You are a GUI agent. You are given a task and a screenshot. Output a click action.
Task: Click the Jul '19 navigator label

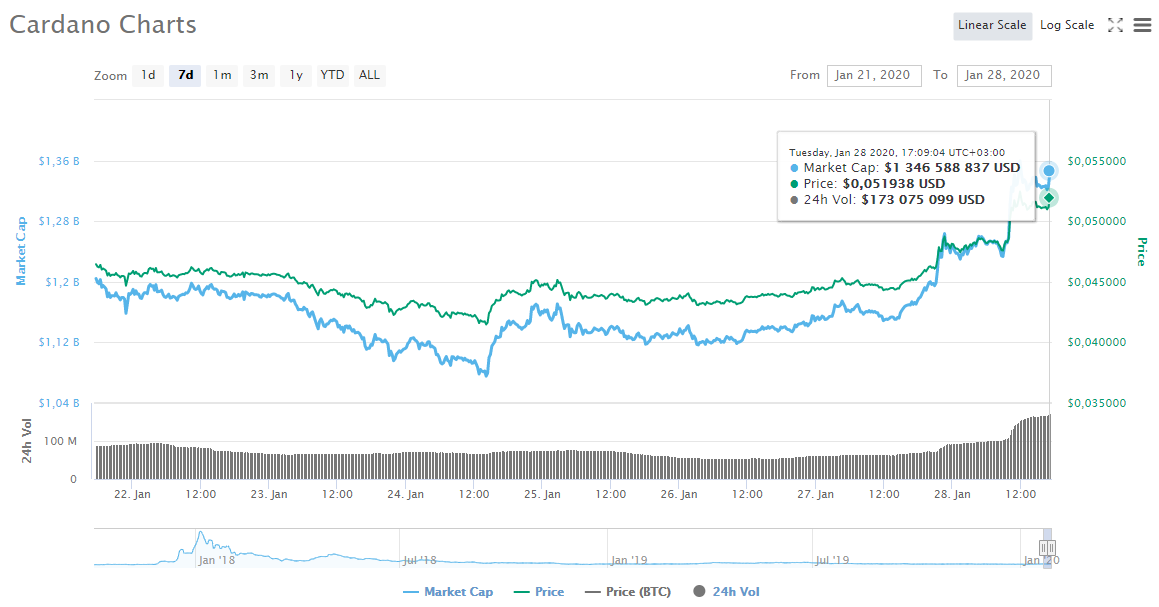click(832, 560)
